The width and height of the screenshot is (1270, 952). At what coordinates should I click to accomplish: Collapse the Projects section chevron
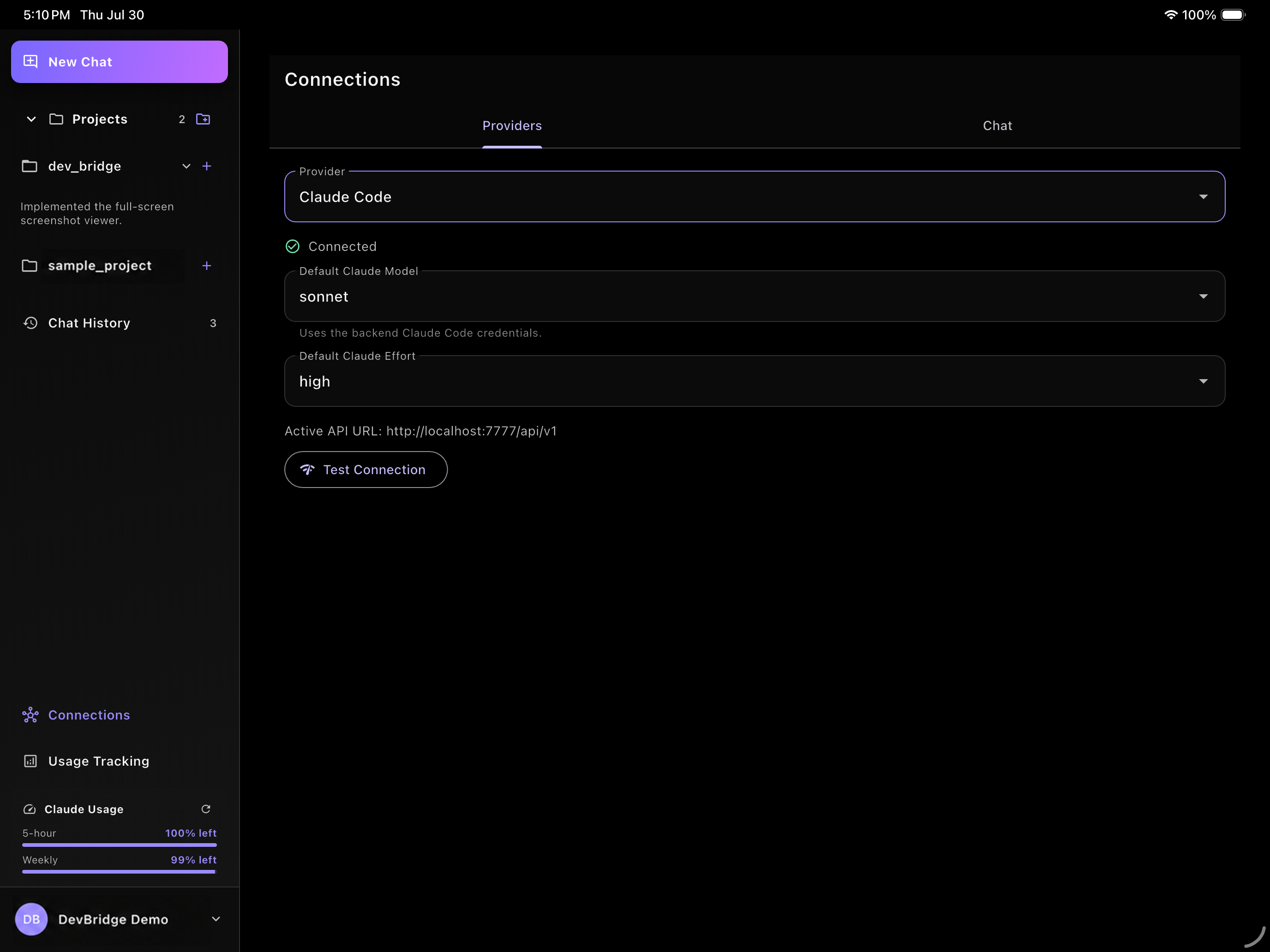pos(31,119)
